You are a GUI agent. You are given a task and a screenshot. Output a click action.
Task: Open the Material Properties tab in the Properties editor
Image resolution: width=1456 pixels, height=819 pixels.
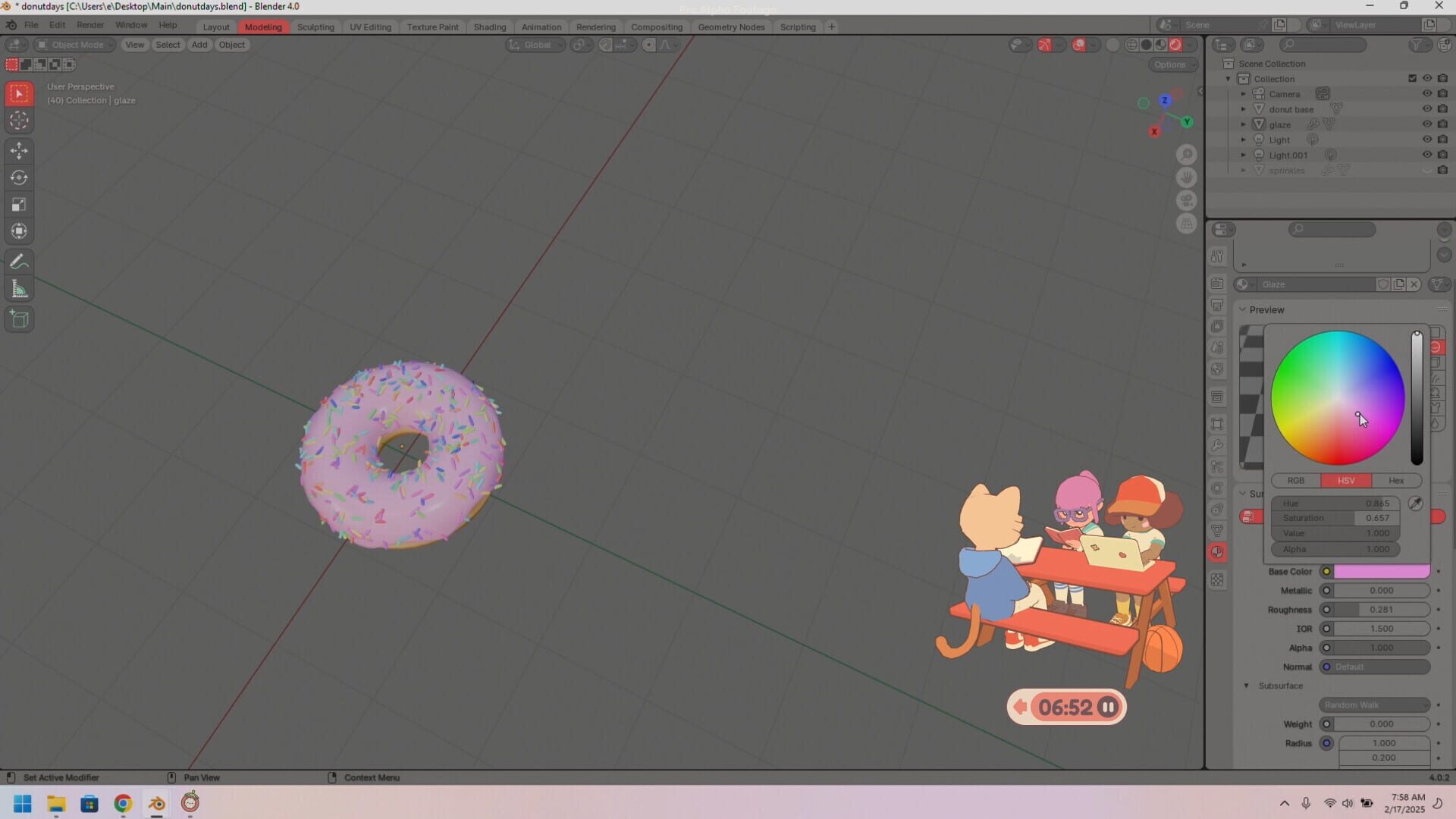1218,552
